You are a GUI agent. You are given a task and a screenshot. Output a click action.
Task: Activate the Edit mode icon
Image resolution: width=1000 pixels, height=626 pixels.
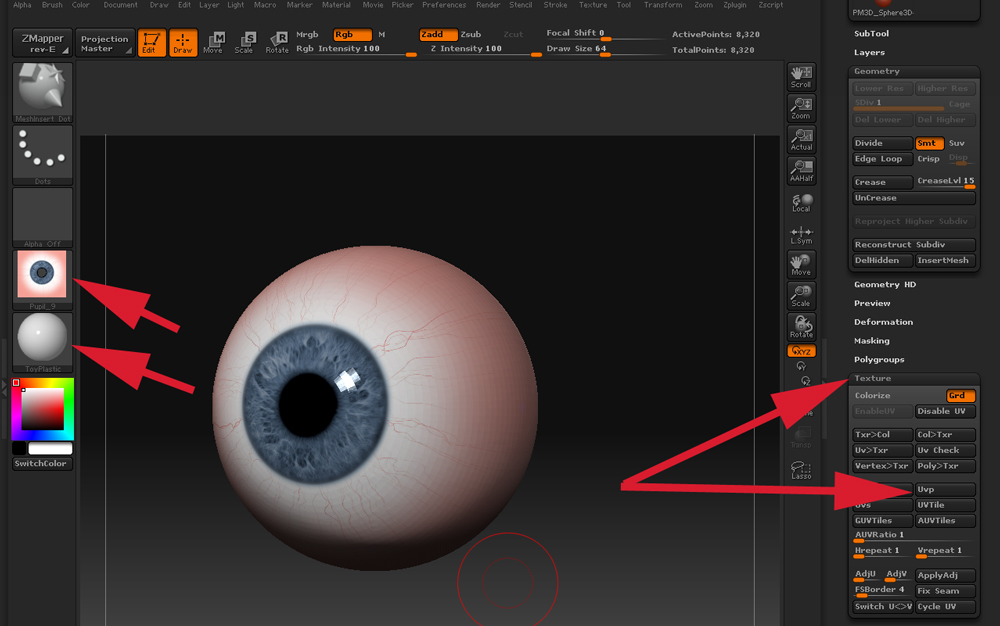click(x=152, y=42)
